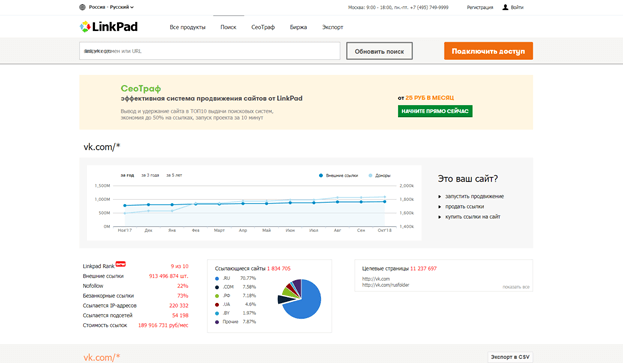
Task: Click the orange Подключить доступ button
Action: point(488,51)
